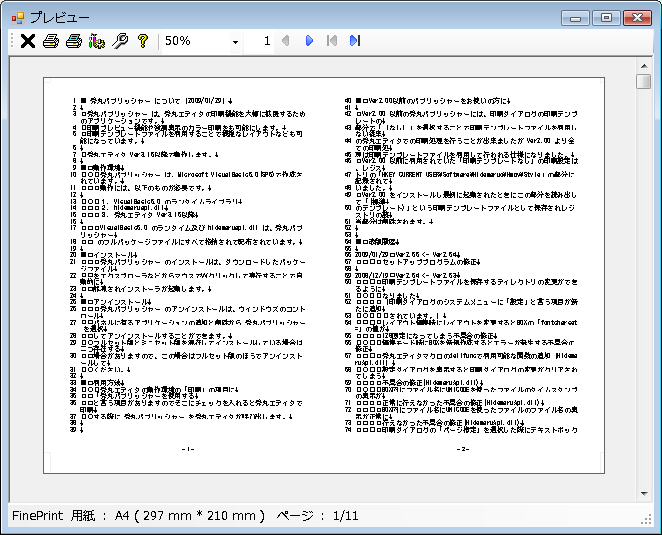Click the magnifier search icon
Viewport: 662px width, 535px height.
click(120, 41)
